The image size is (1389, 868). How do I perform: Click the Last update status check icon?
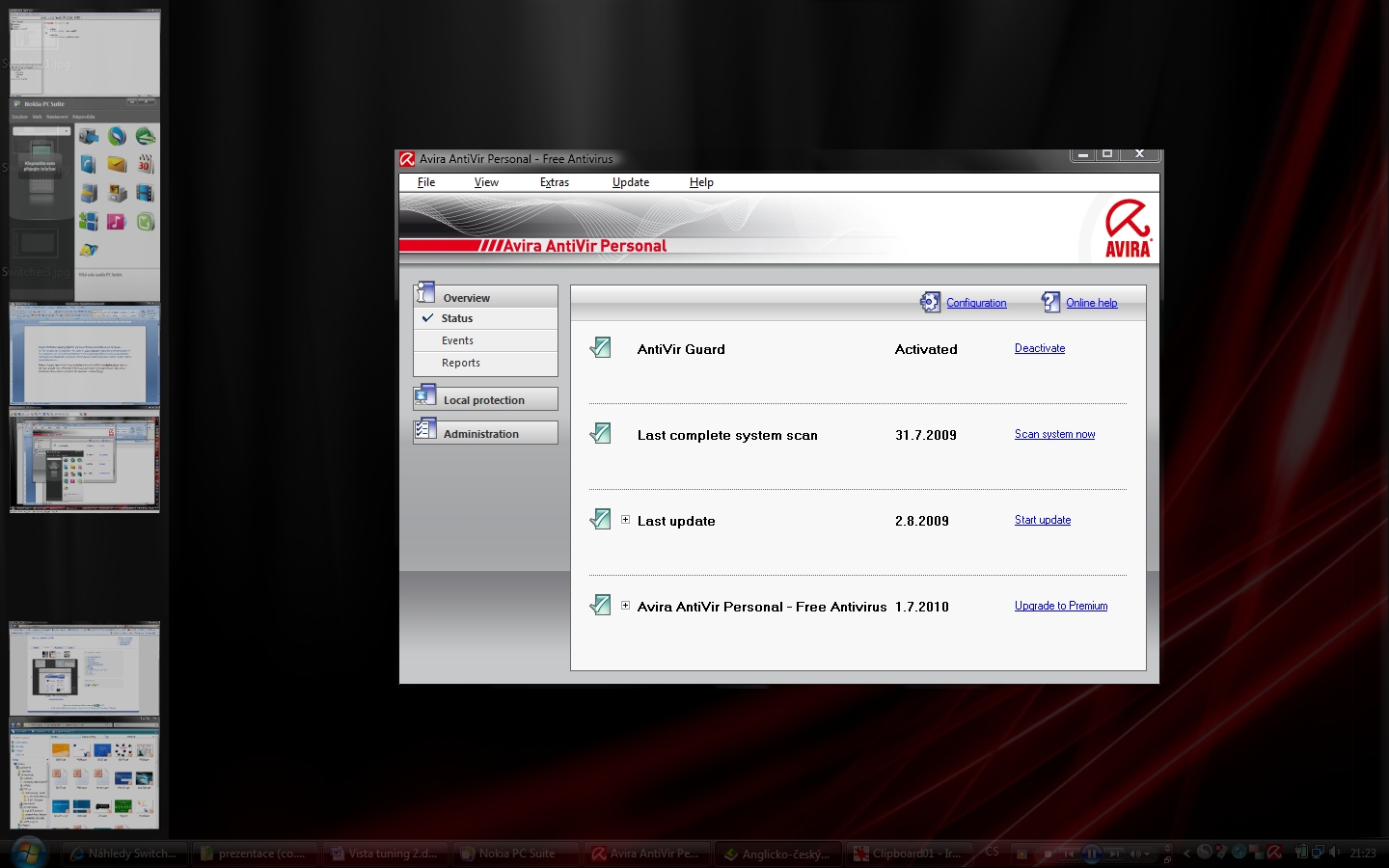(x=600, y=519)
